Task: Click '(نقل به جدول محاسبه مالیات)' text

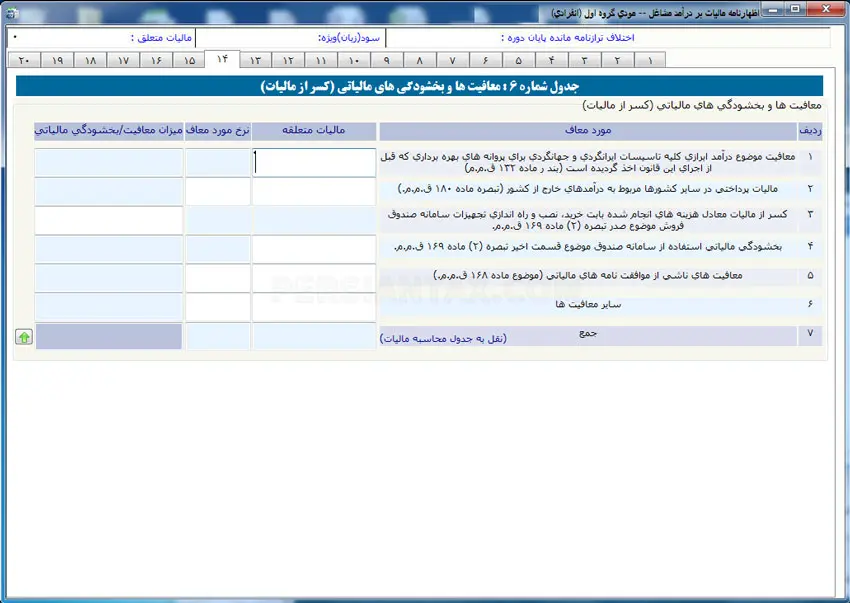Action: 443,338
